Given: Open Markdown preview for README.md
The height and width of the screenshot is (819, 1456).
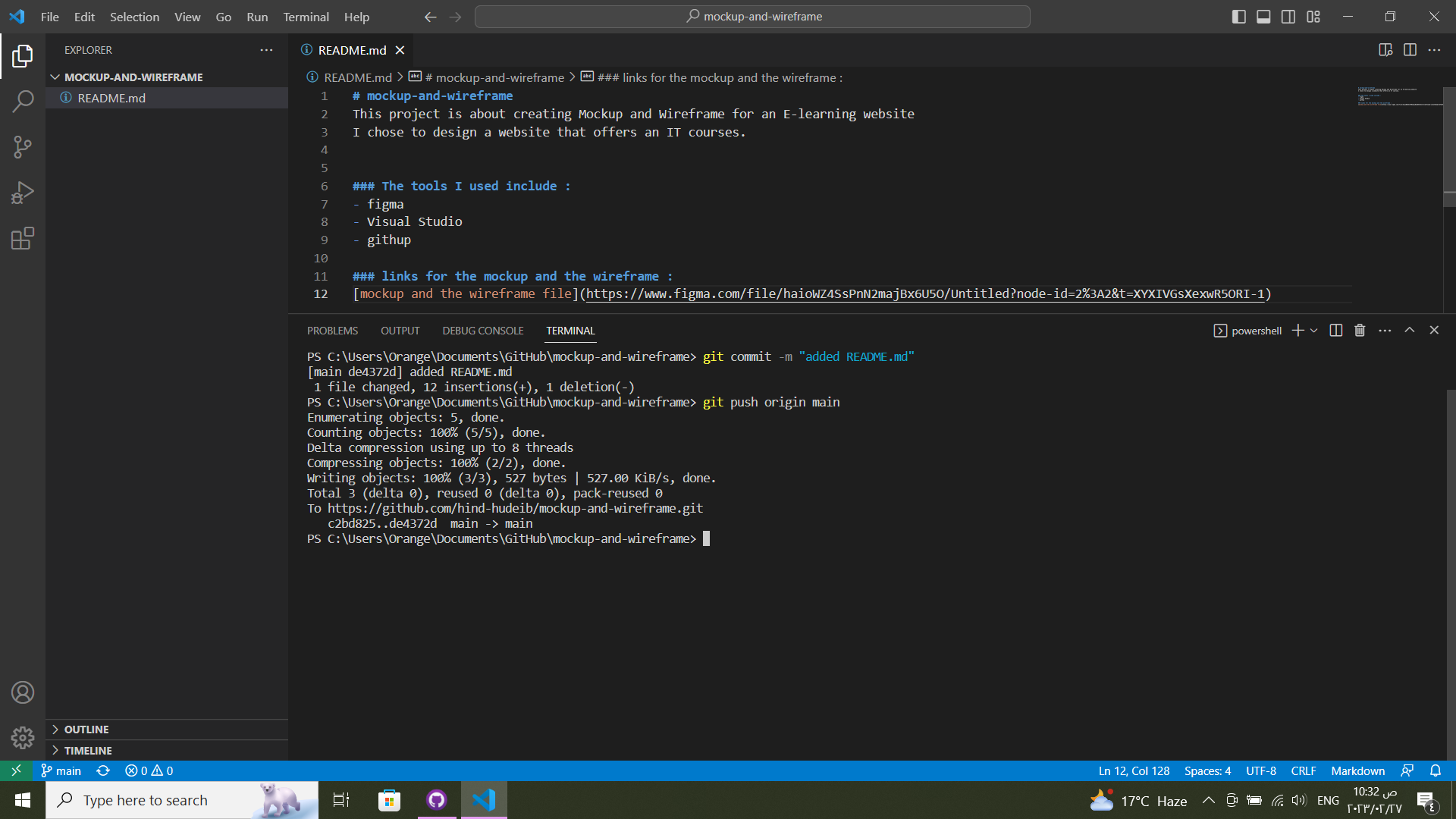Looking at the screenshot, I should click(x=1386, y=50).
